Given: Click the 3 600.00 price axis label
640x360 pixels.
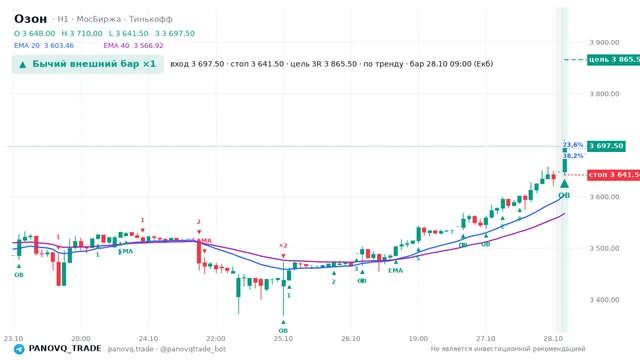Looking at the screenshot, I should pyautogui.click(x=604, y=197).
